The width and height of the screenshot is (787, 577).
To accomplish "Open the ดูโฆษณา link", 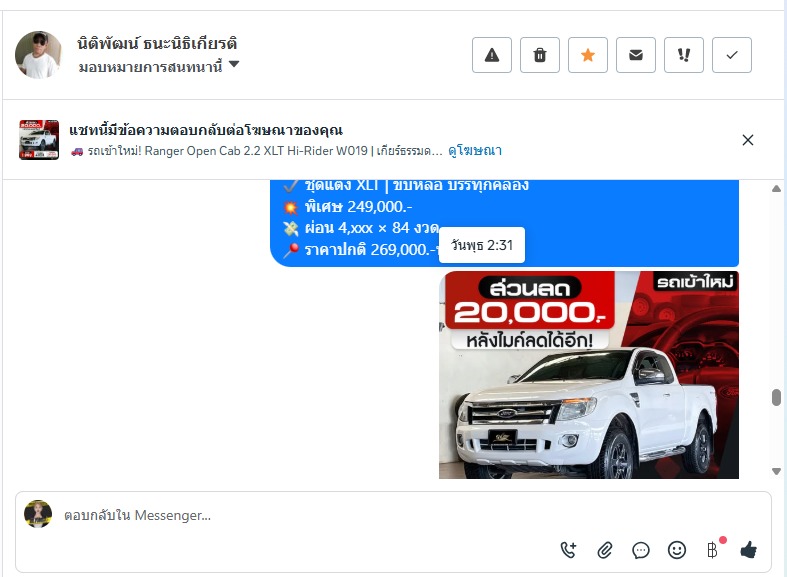I will 475,151.
